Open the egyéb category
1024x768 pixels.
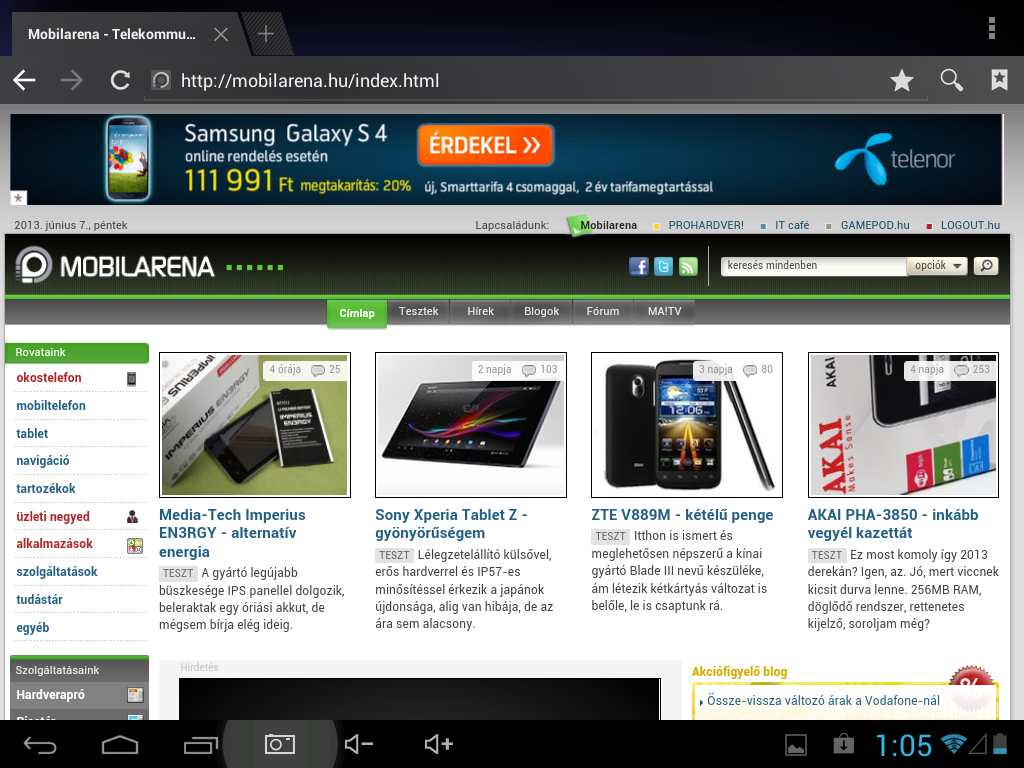tap(33, 628)
